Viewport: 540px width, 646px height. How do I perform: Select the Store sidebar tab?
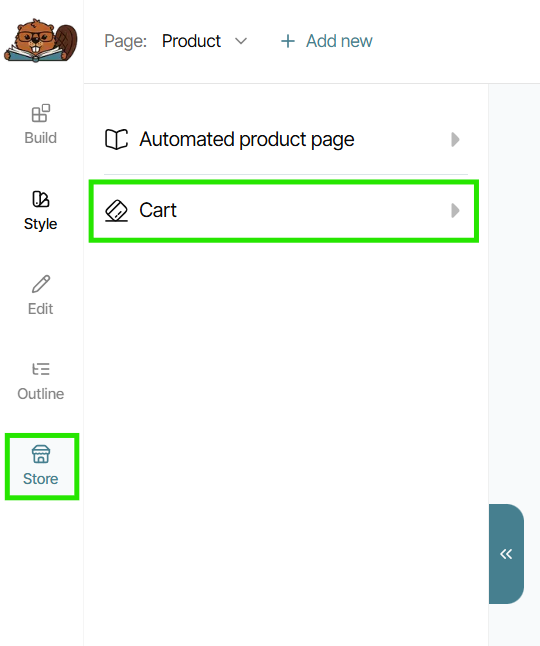(x=40, y=466)
